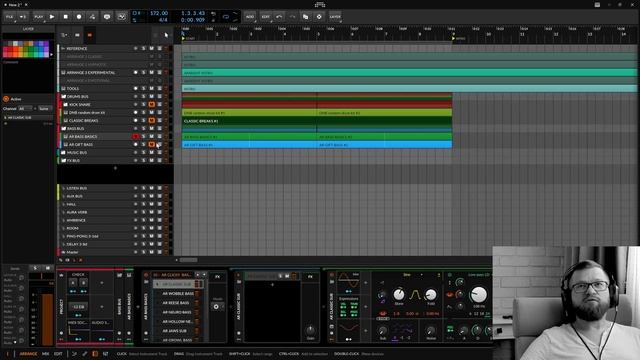Open the EDIT menu

(x=265, y=17)
